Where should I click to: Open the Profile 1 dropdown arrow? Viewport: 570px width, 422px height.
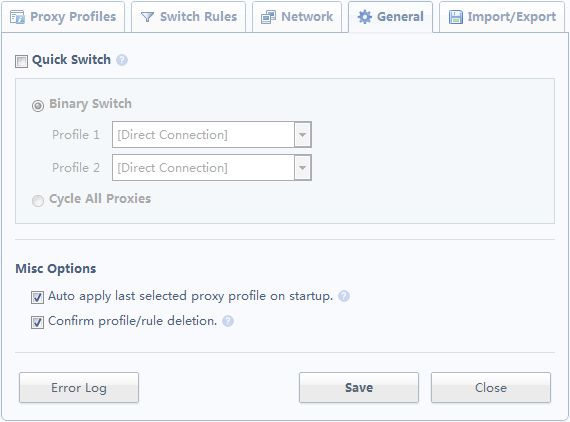(x=302, y=135)
